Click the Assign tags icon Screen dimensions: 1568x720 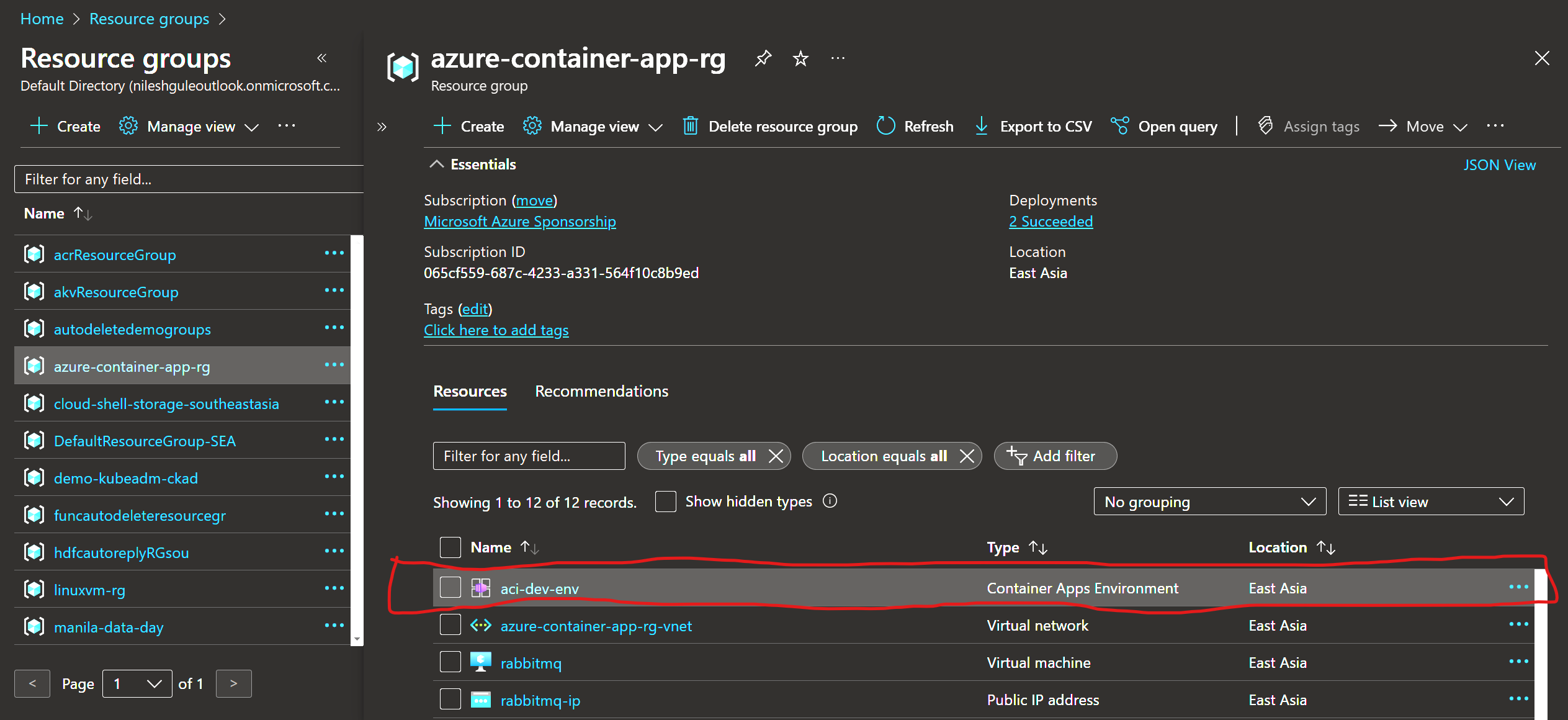click(x=1266, y=126)
